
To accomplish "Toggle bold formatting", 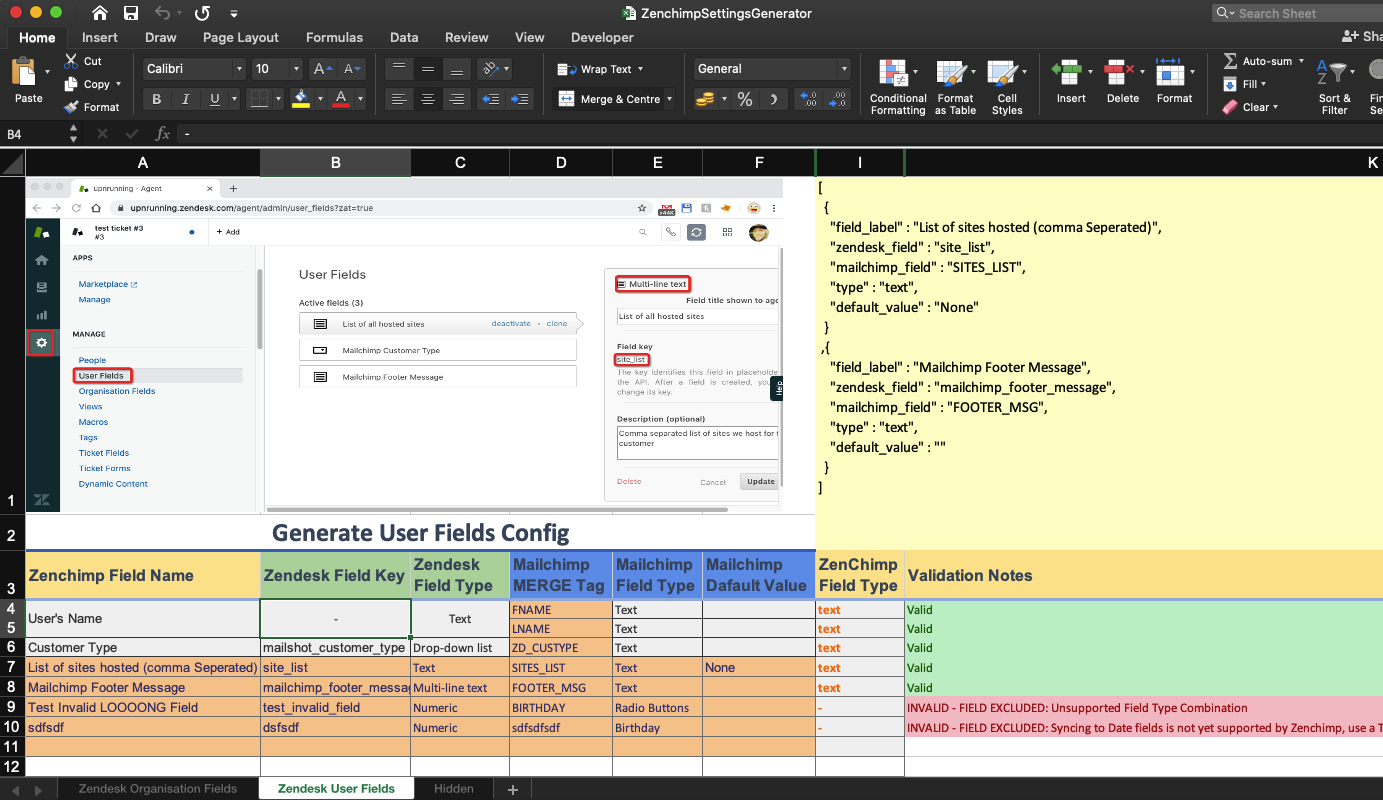I will [x=156, y=99].
